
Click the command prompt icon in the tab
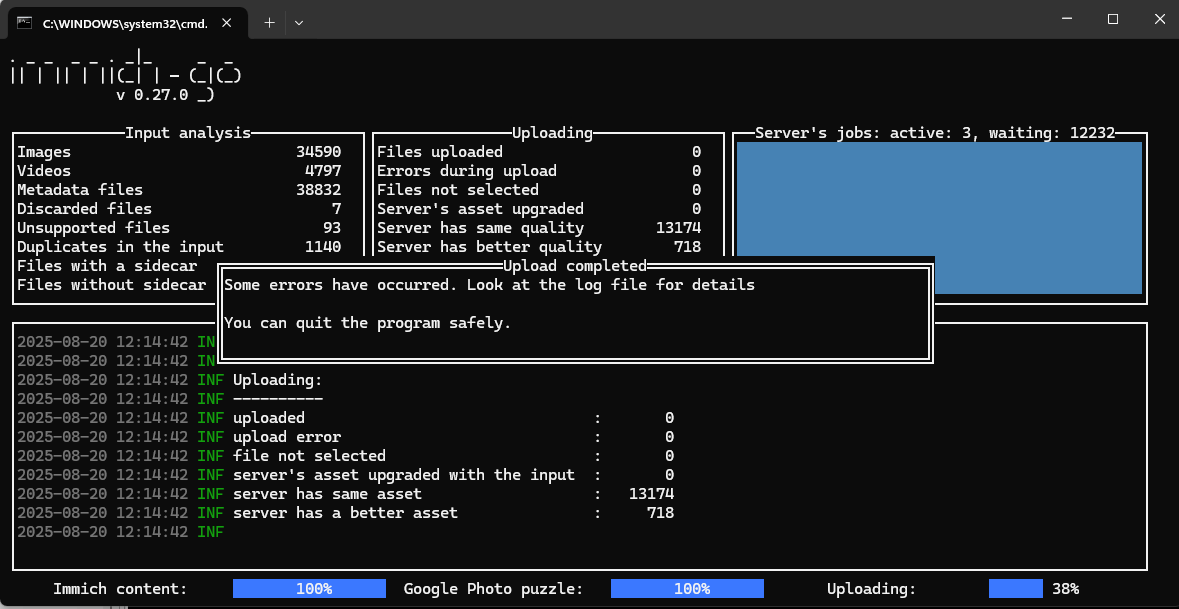point(25,23)
